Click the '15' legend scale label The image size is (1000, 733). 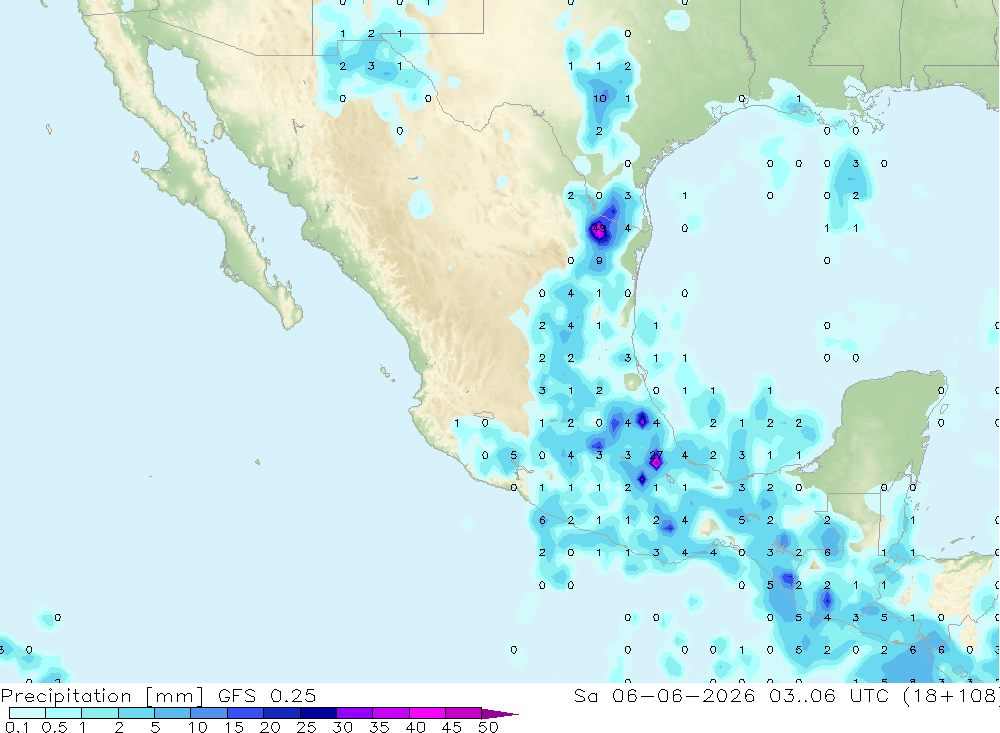(x=234, y=727)
